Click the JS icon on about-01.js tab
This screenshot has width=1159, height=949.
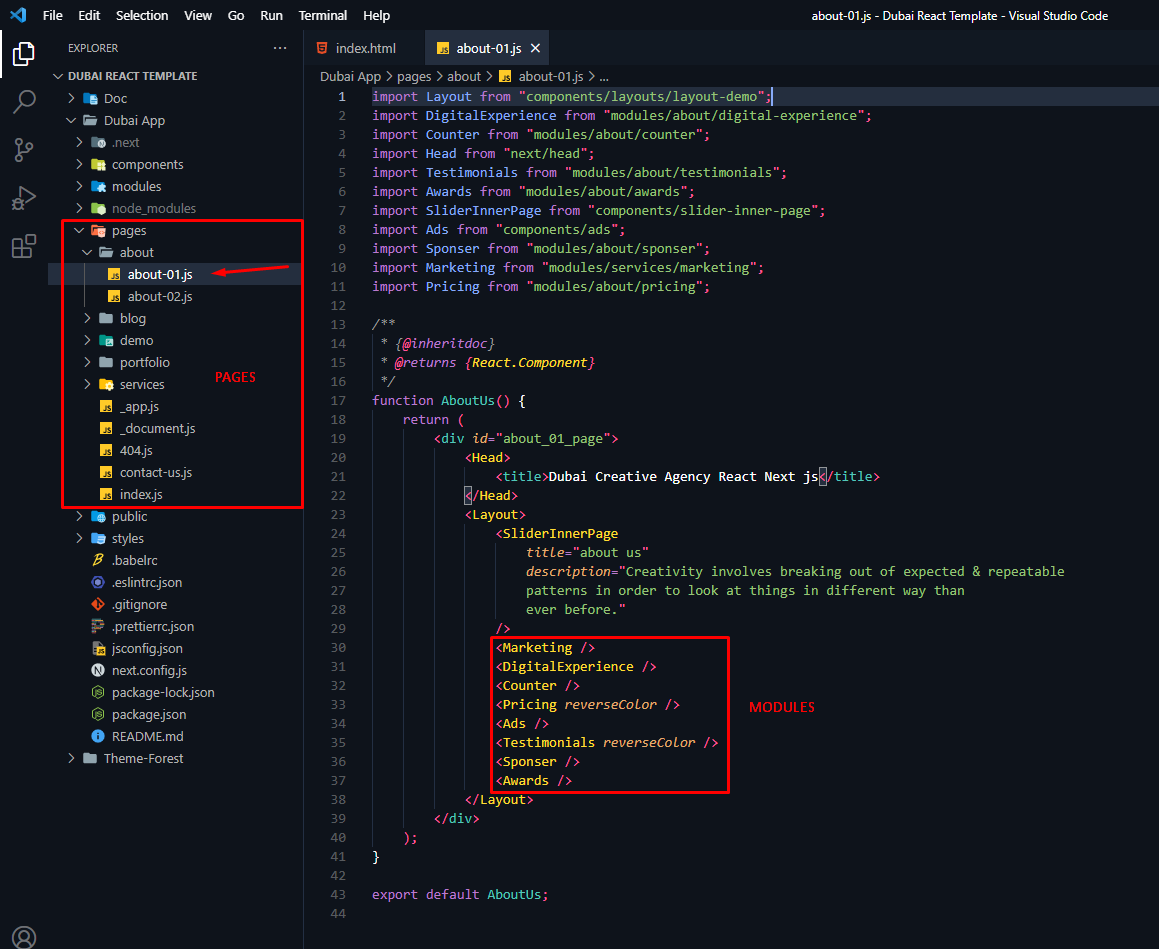click(x=443, y=49)
